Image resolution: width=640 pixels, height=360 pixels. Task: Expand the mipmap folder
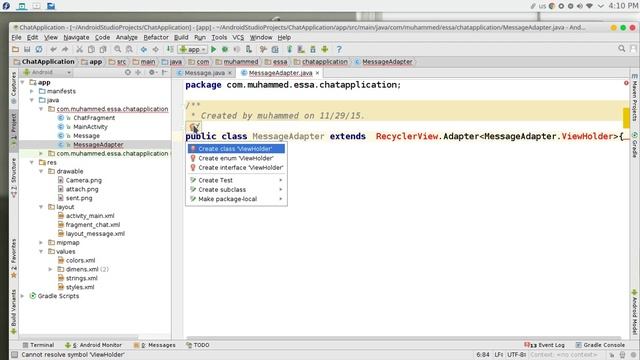click(41, 242)
